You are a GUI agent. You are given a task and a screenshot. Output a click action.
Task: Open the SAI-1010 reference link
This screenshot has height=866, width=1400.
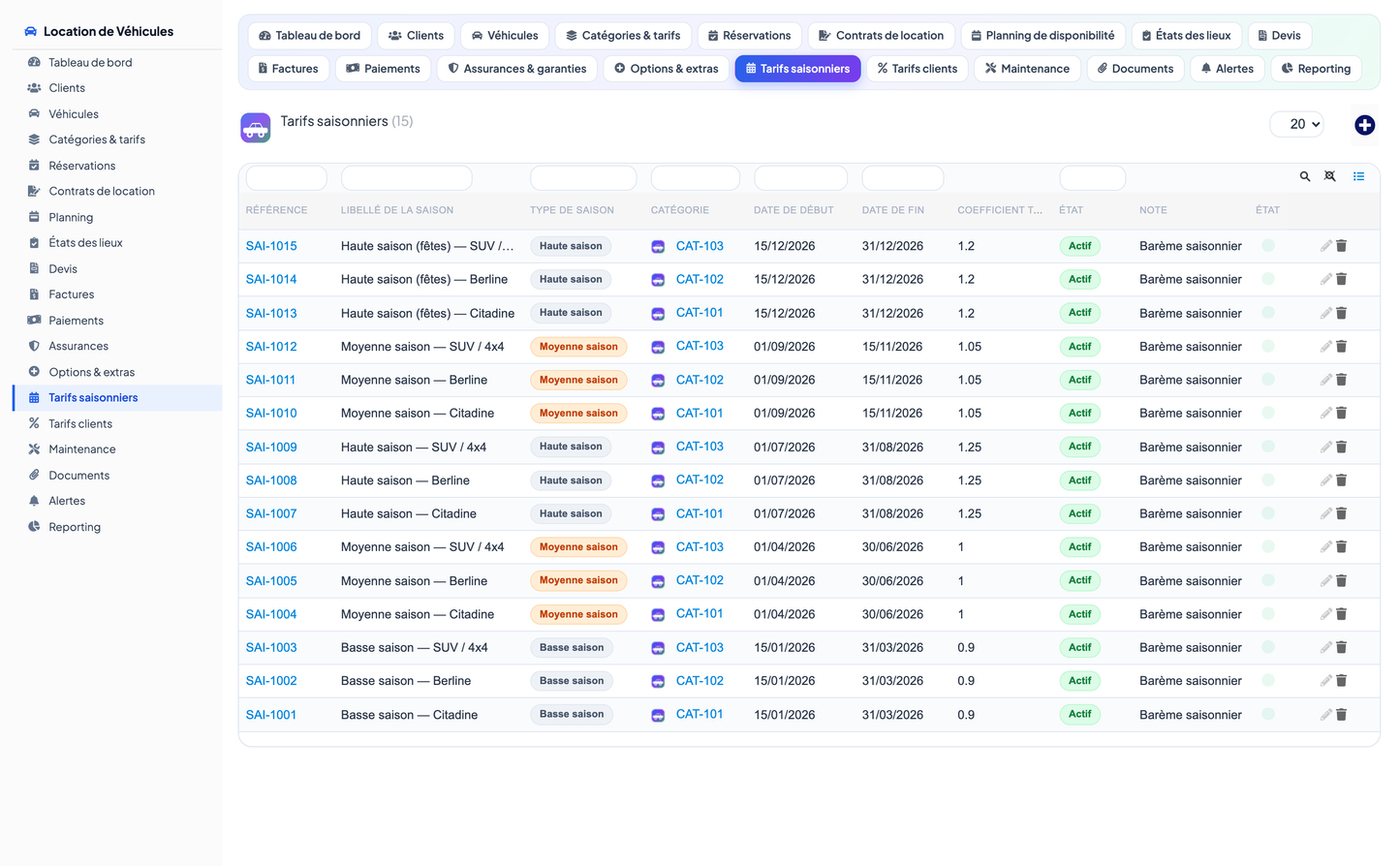271,414
